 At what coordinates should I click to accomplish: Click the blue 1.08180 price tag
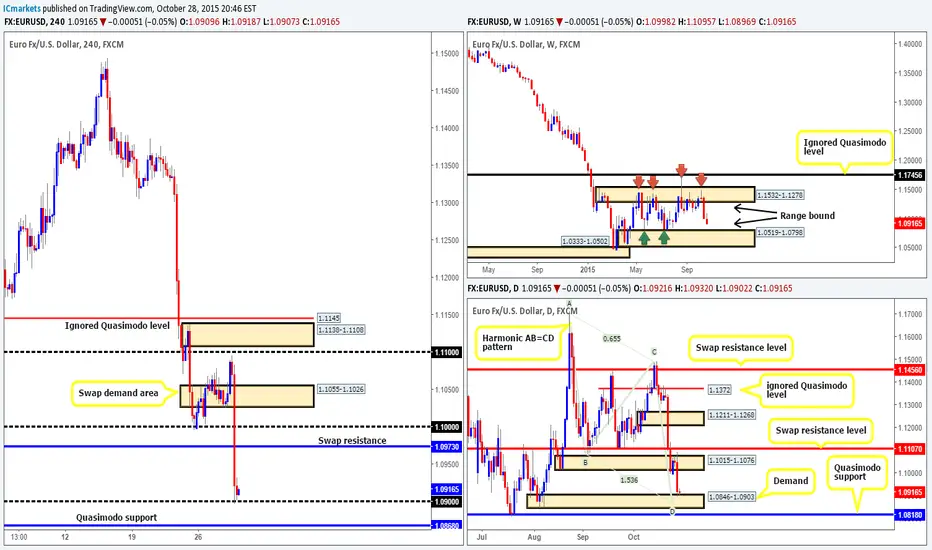(x=909, y=514)
